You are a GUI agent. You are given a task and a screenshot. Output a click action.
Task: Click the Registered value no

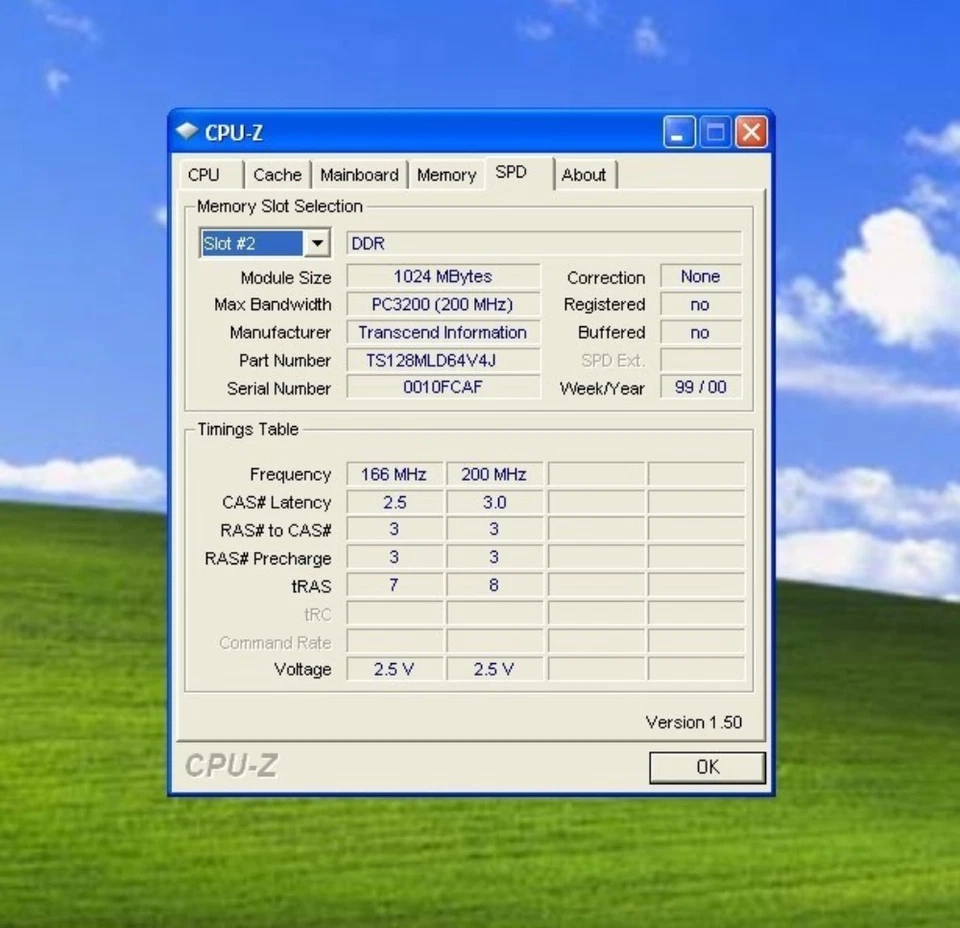coord(701,304)
